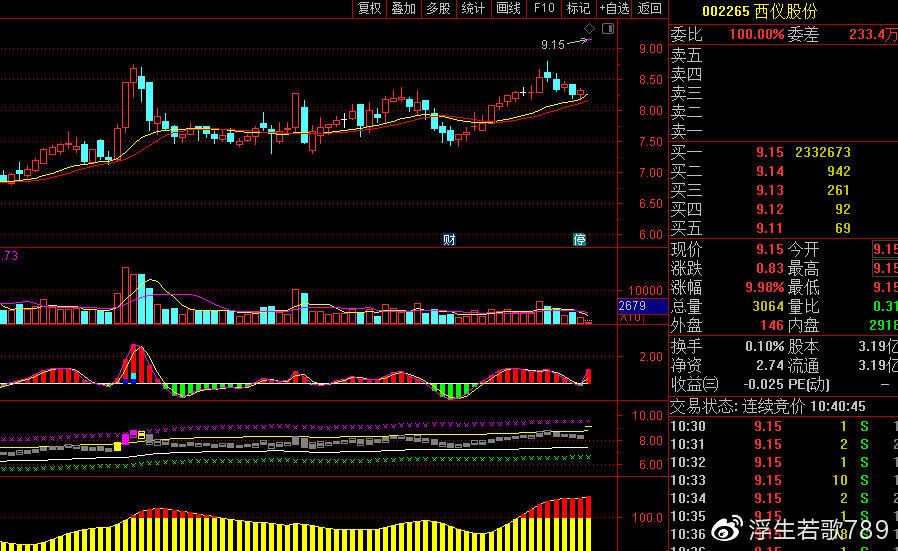This screenshot has width=898, height=551.
Task: Switch to 多股 multi-stock view
Action: point(439,9)
